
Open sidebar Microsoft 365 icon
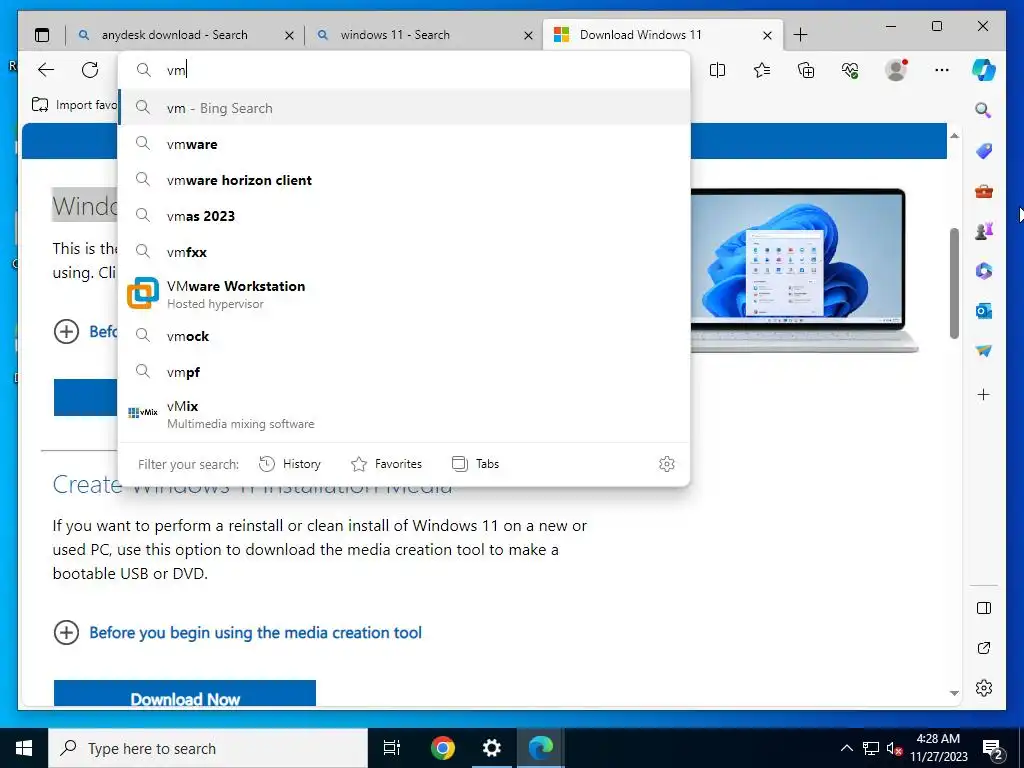pos(984,270)
